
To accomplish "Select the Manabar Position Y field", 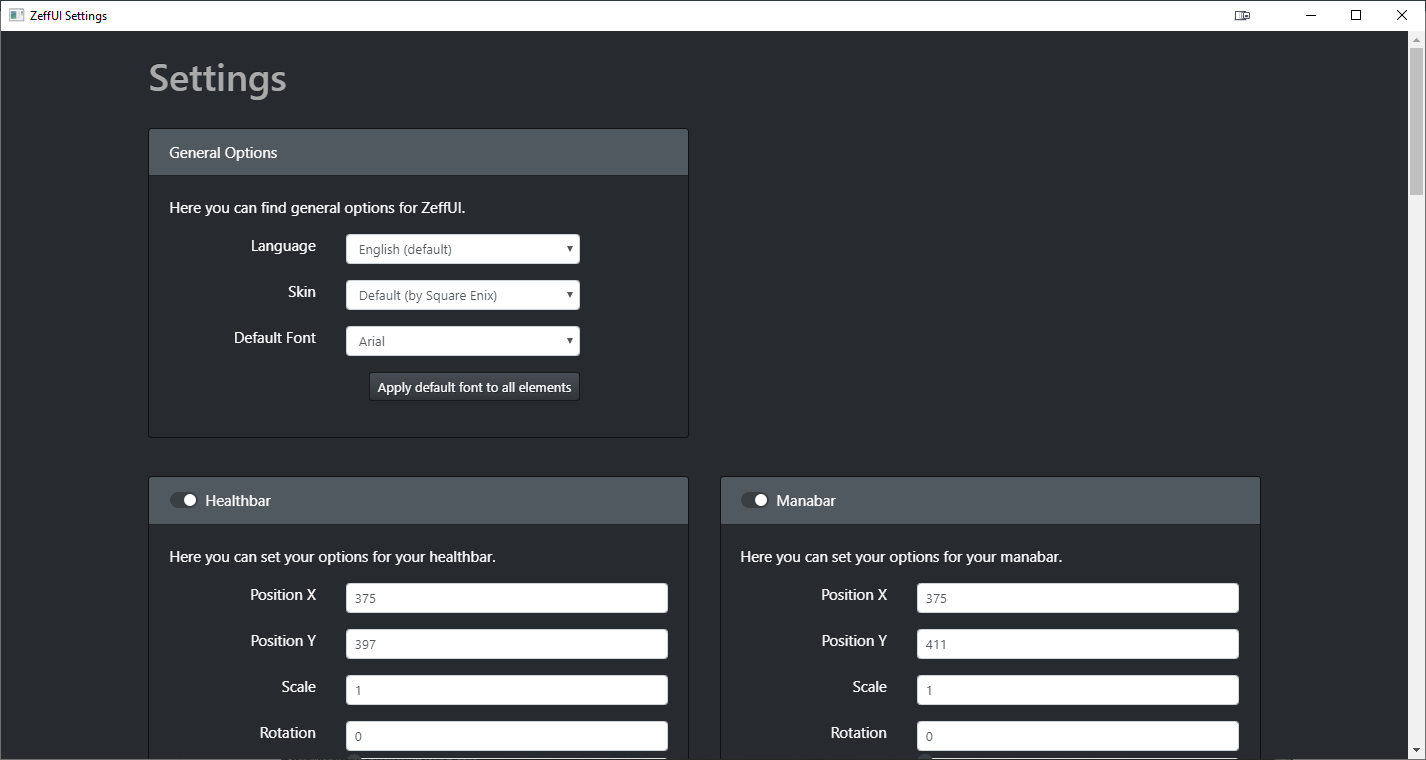I will [1077, 643].
